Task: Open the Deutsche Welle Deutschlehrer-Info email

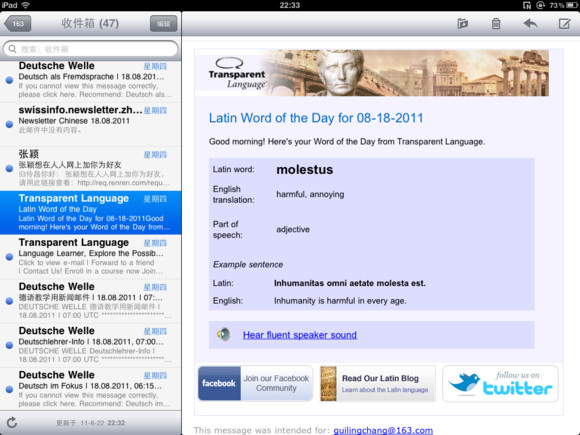Action: point(91,345)
